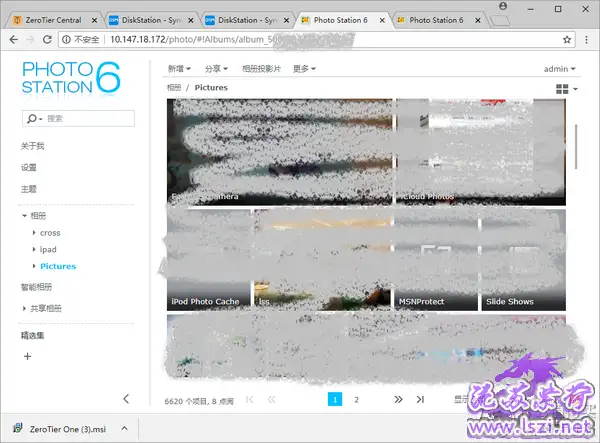Expand the cross album node
This screenshot has width=600, height=443.
(x=34, y=233)
